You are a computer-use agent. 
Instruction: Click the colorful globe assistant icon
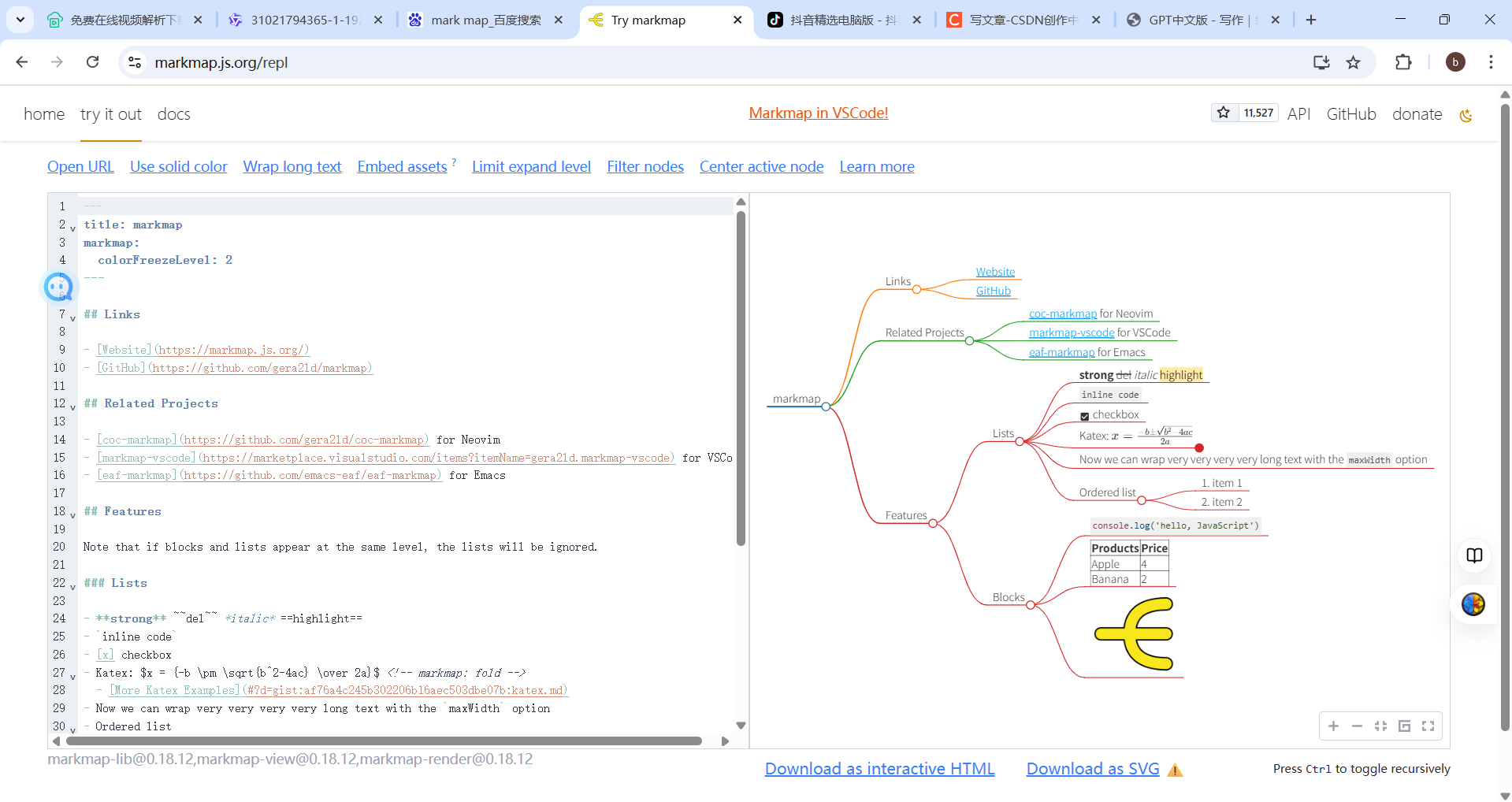(x=1473, y=604)
